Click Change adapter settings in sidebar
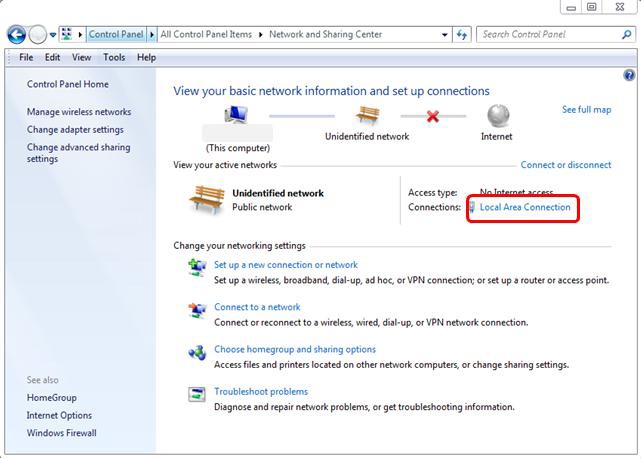641x458 pixels. (x=75, y=130)
